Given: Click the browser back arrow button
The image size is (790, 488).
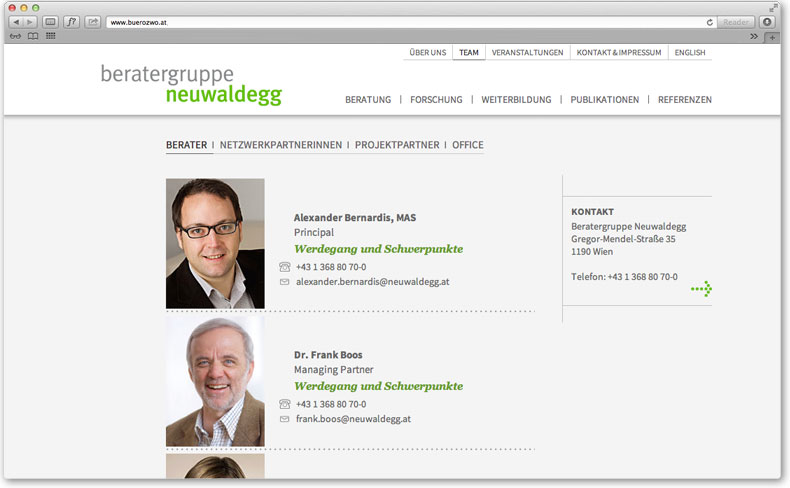Looking at the screenshot, I should (16, 22).
